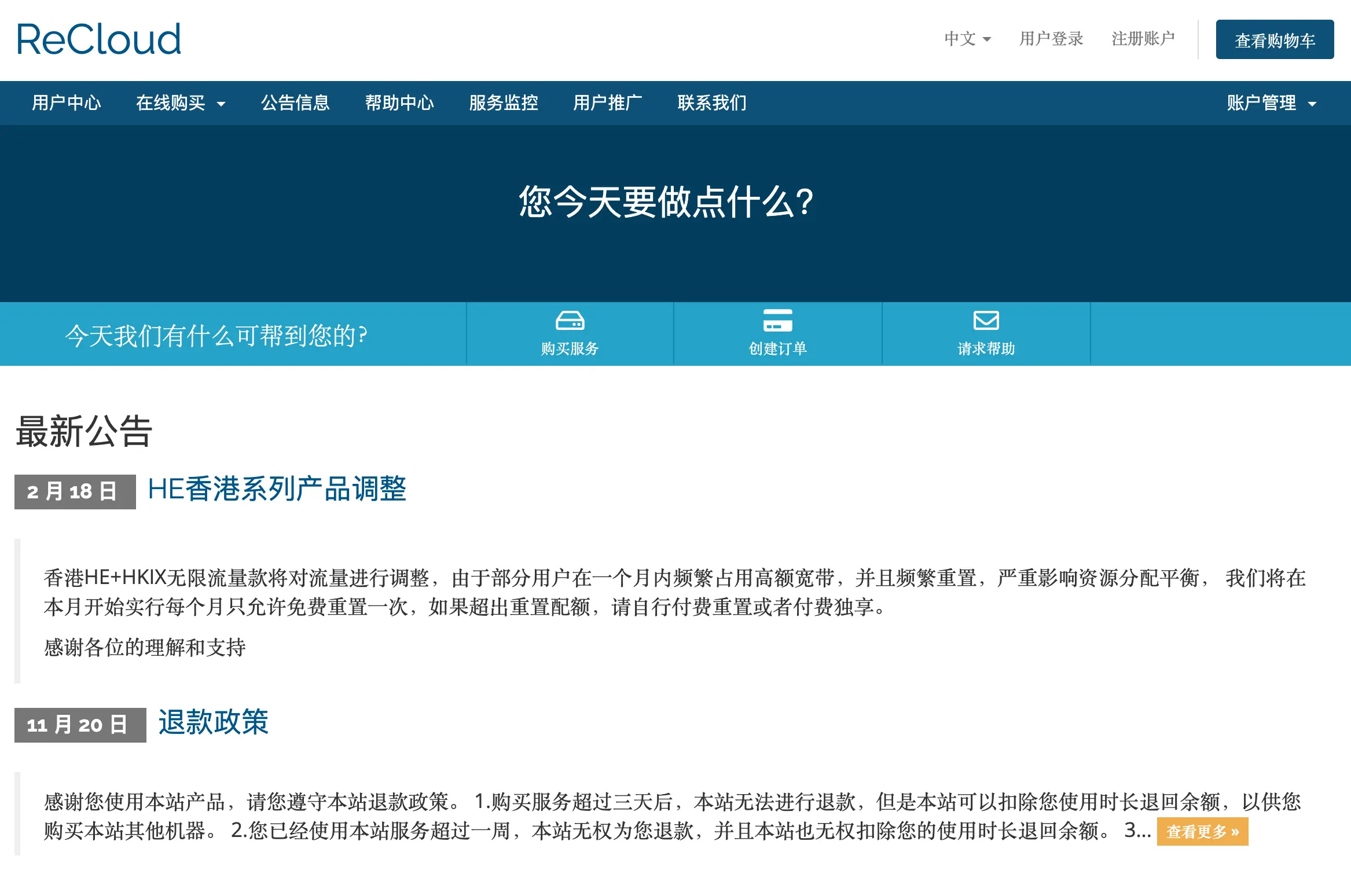
Task: Open the 中文 language dropdown
Action: [967, 39]
